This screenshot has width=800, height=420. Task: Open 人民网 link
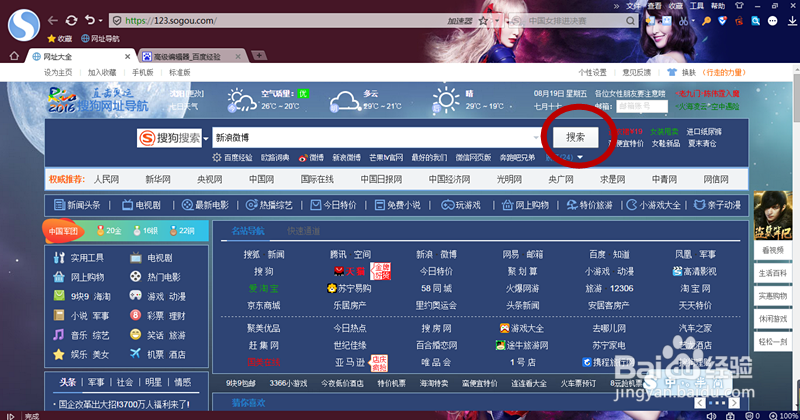pyautogui.click(x=106, y=179)
